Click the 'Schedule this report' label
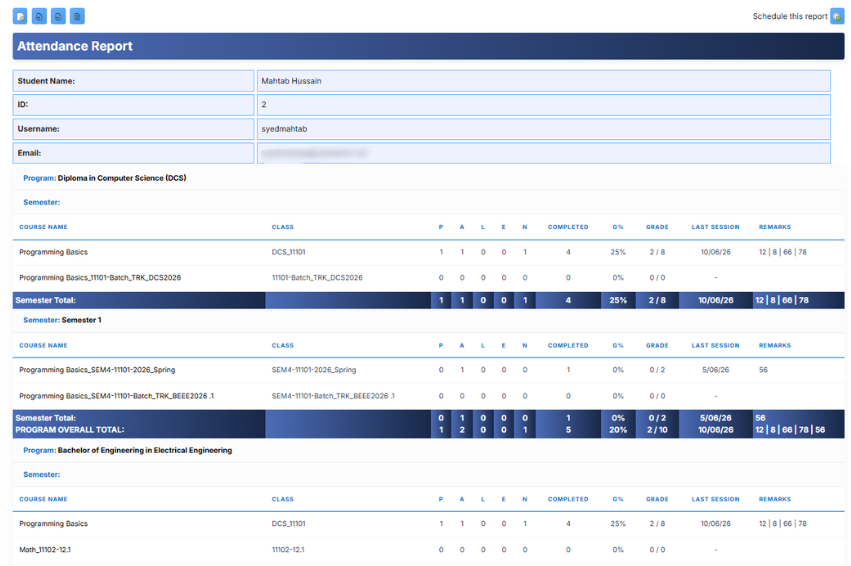Screen dimensions: 851x566 pyautogui.click(x=790, y=16)
